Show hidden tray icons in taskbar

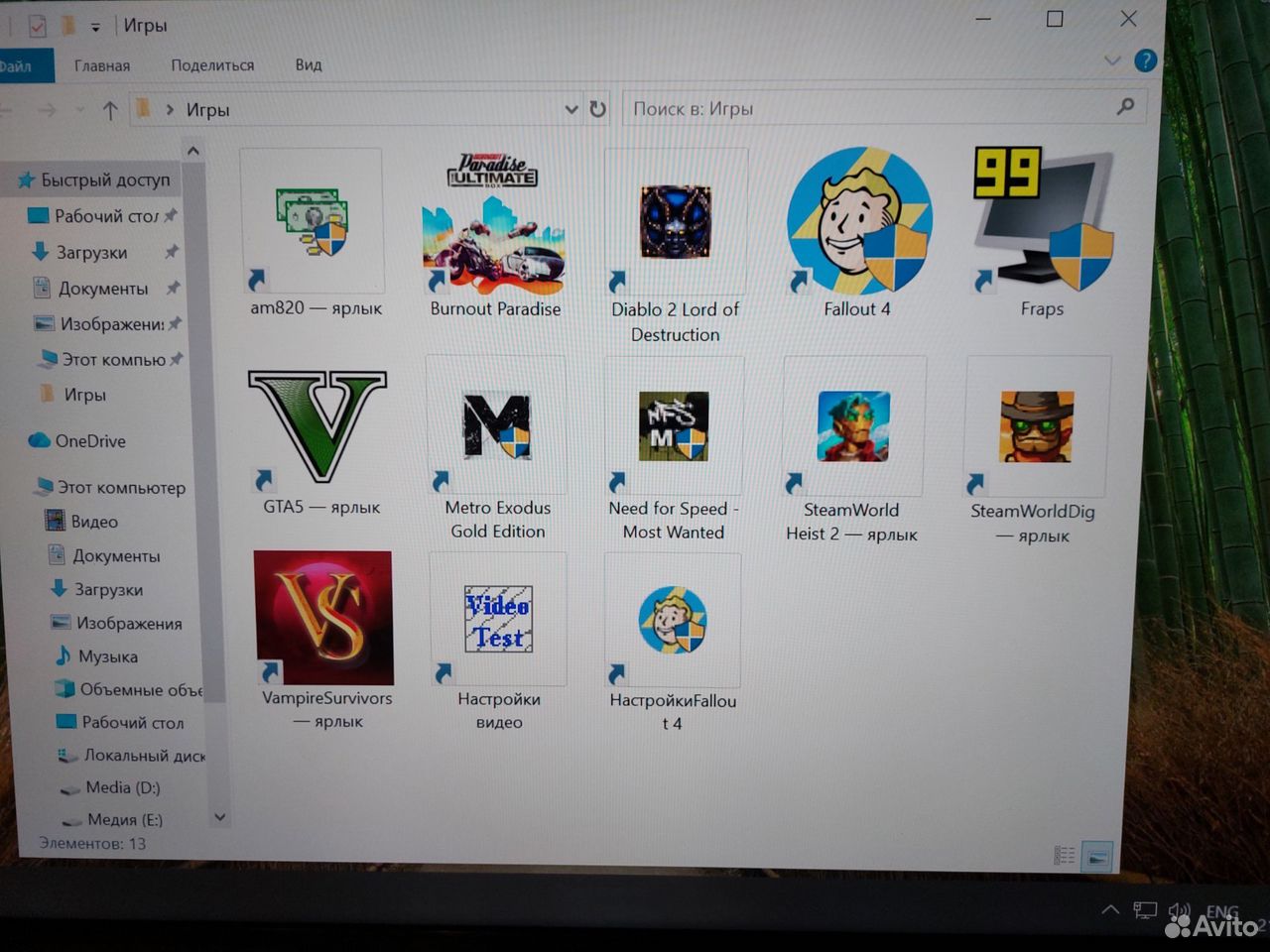tap(1110, 909)
